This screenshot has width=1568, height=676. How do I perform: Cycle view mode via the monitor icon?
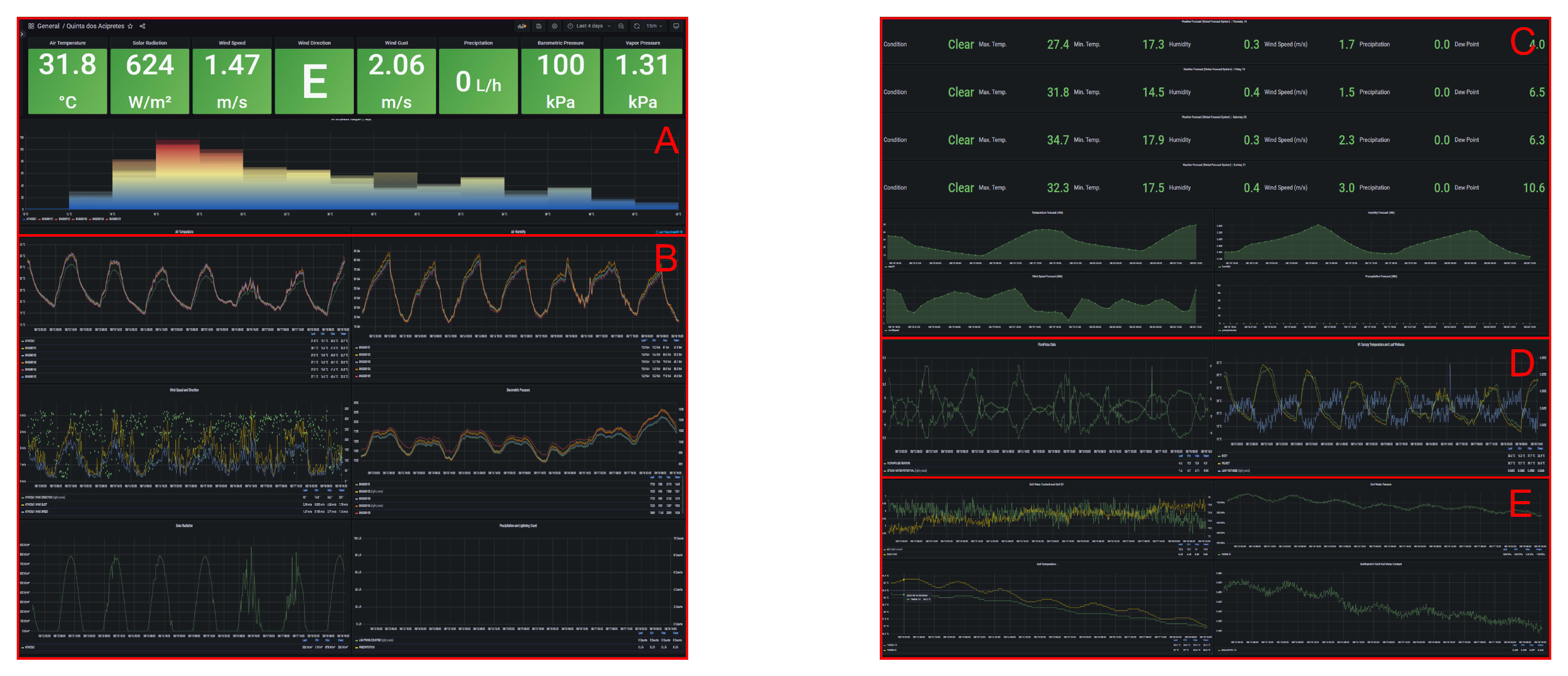(676, 26)
